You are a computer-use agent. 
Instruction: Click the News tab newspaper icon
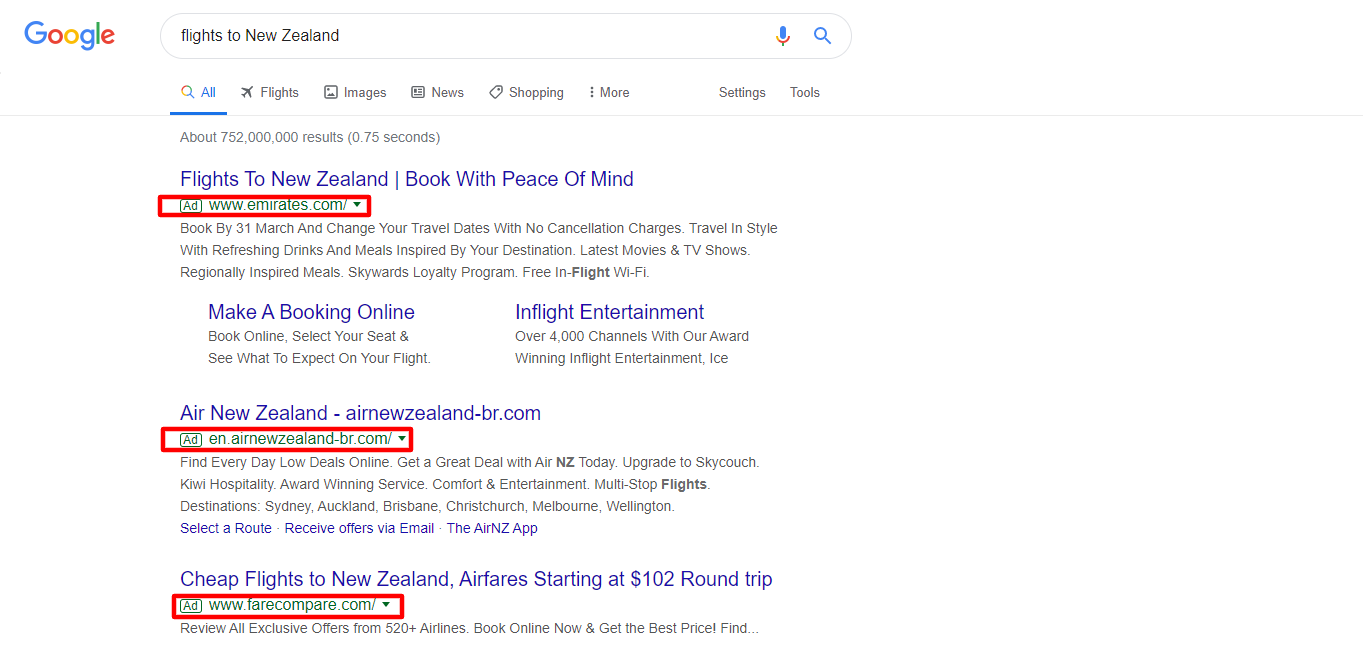(418, 91)
